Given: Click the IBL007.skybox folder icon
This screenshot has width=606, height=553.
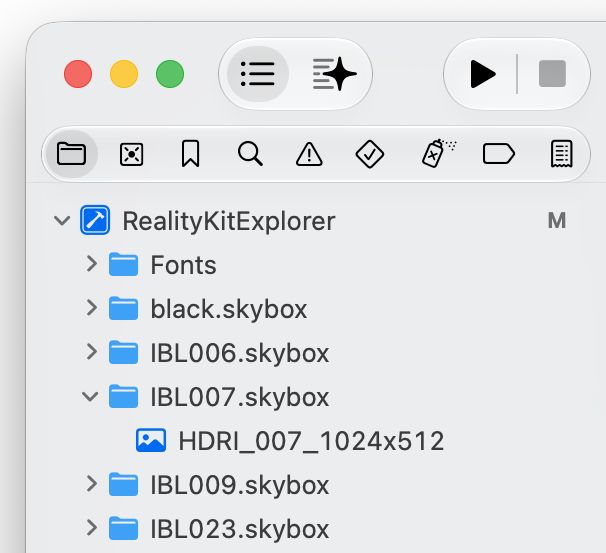Looking at the screenshot, I should (123, 396).
